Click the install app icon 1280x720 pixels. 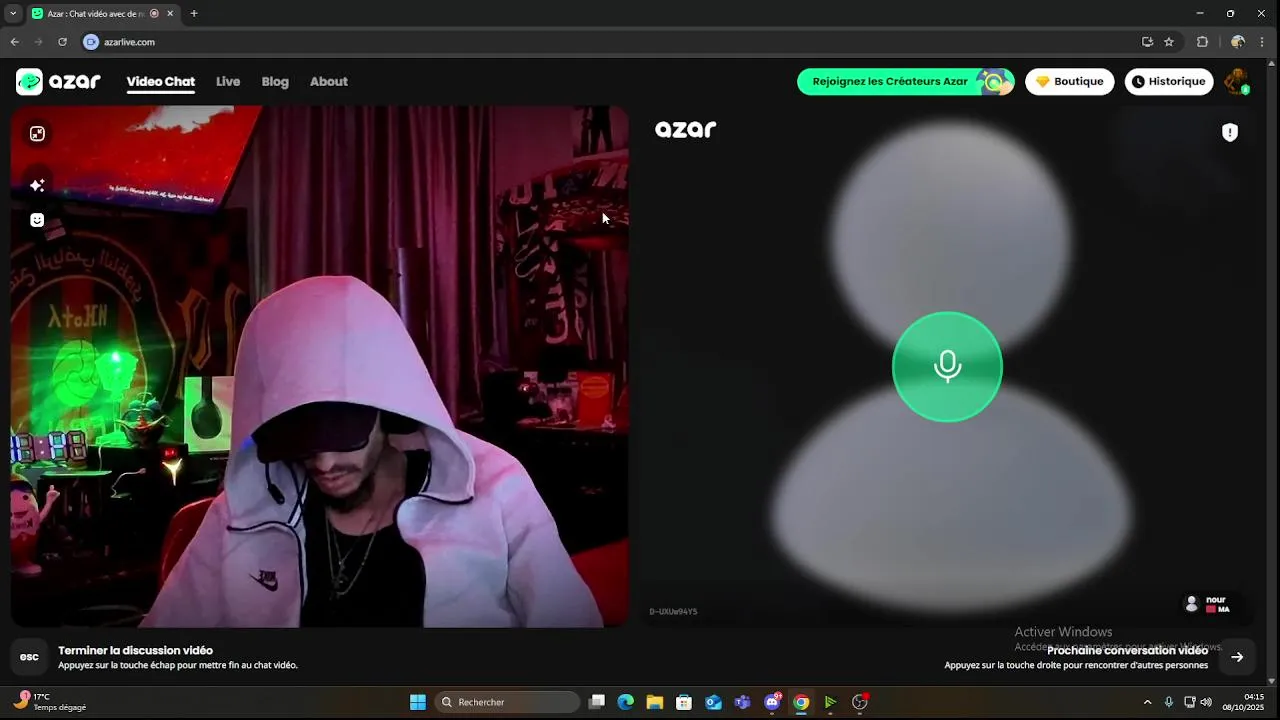[x=1147, y=42]
